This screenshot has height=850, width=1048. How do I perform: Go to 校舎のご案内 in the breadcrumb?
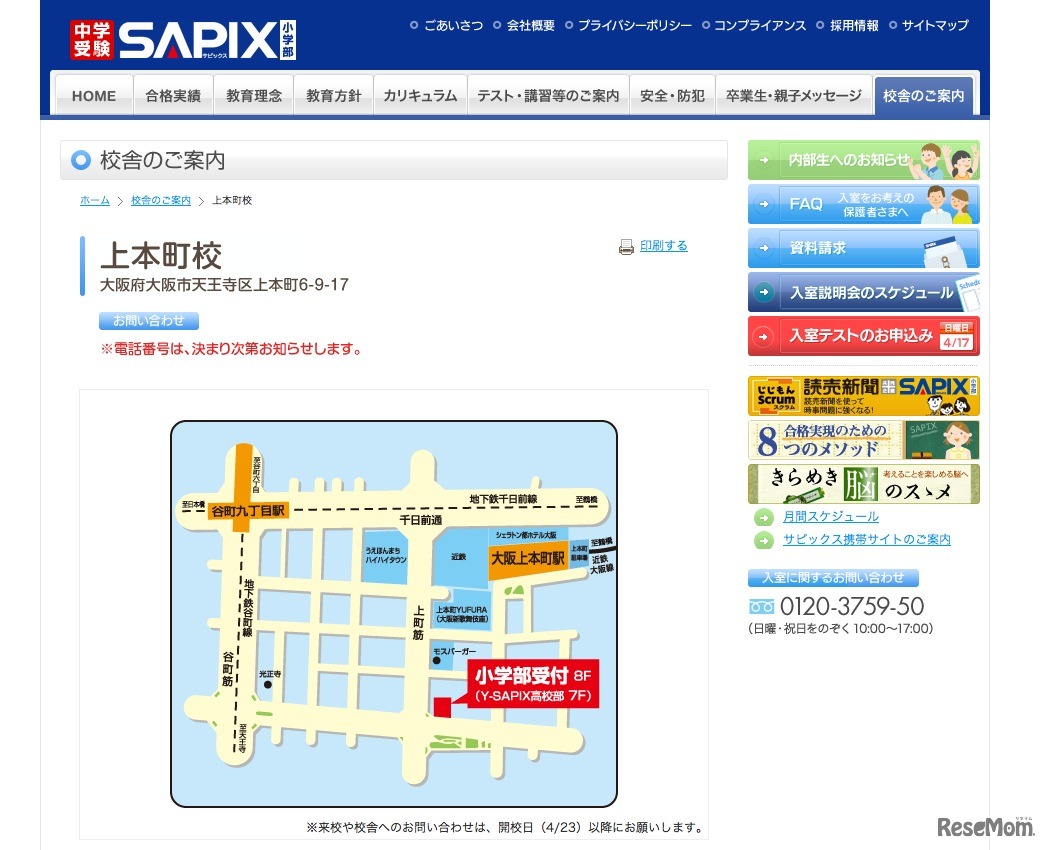[x=161, y=200]
